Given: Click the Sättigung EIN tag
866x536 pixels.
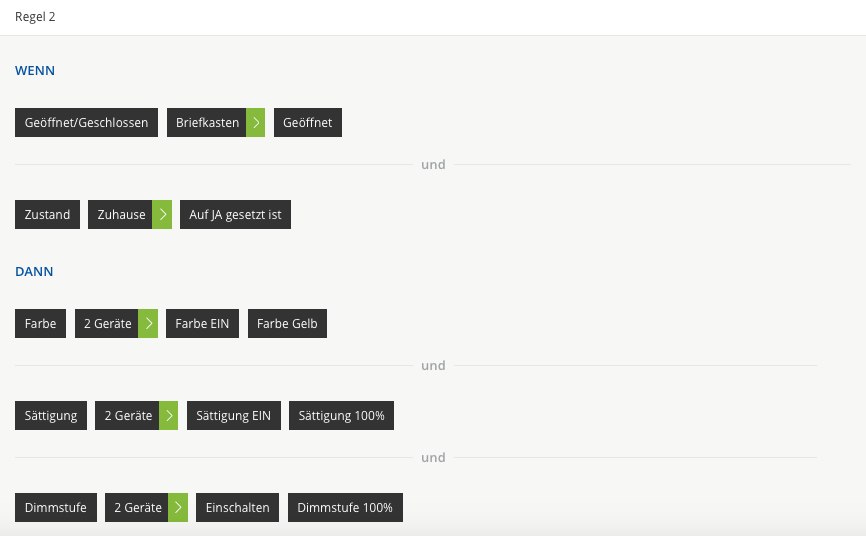Looking at the screenshot, I should coord(233,416).
